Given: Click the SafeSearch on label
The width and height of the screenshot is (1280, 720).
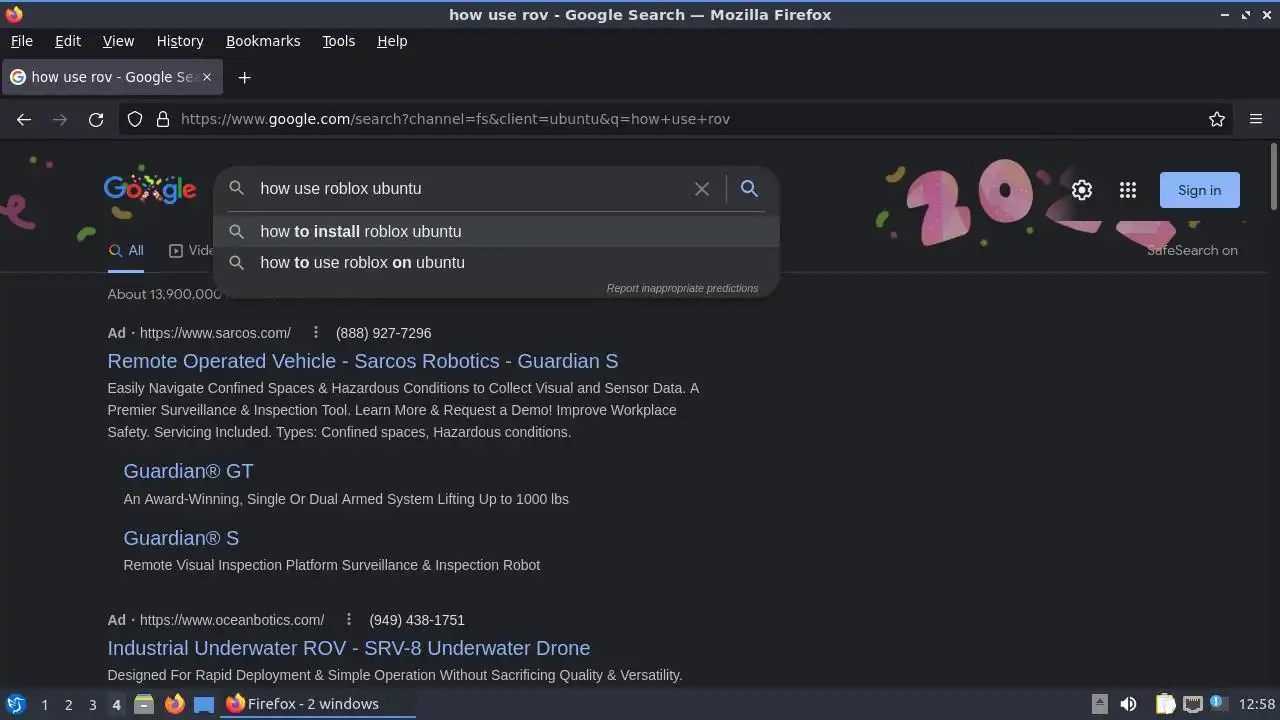Looking at the screenshot, I should pos(1192,250).
